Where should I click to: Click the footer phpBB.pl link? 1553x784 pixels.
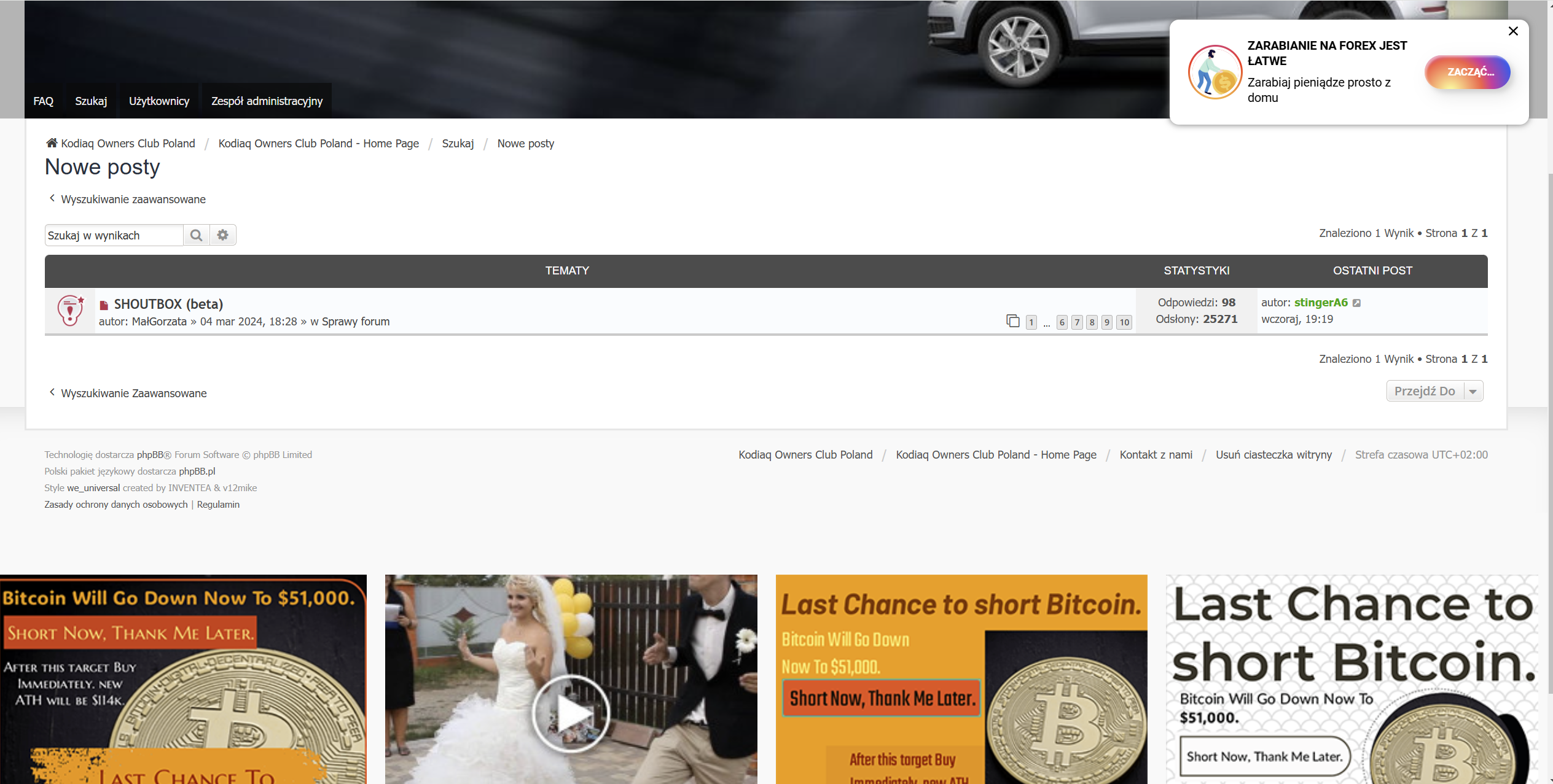pyautogui.click(x=197, y=472)
